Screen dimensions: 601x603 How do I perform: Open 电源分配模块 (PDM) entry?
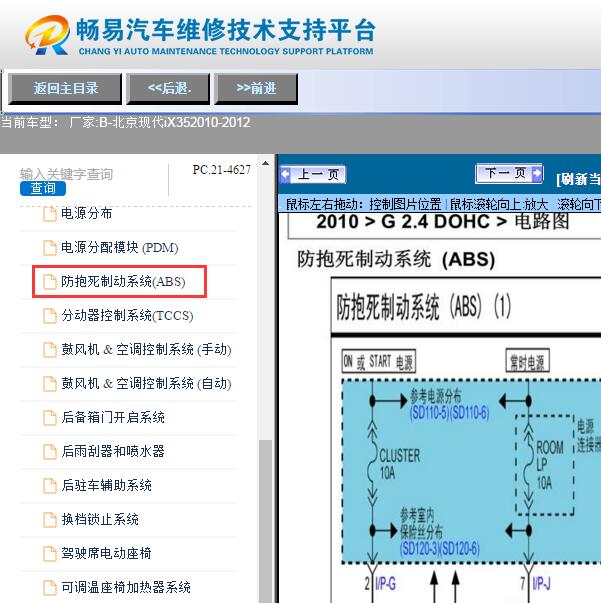(120, 248)
